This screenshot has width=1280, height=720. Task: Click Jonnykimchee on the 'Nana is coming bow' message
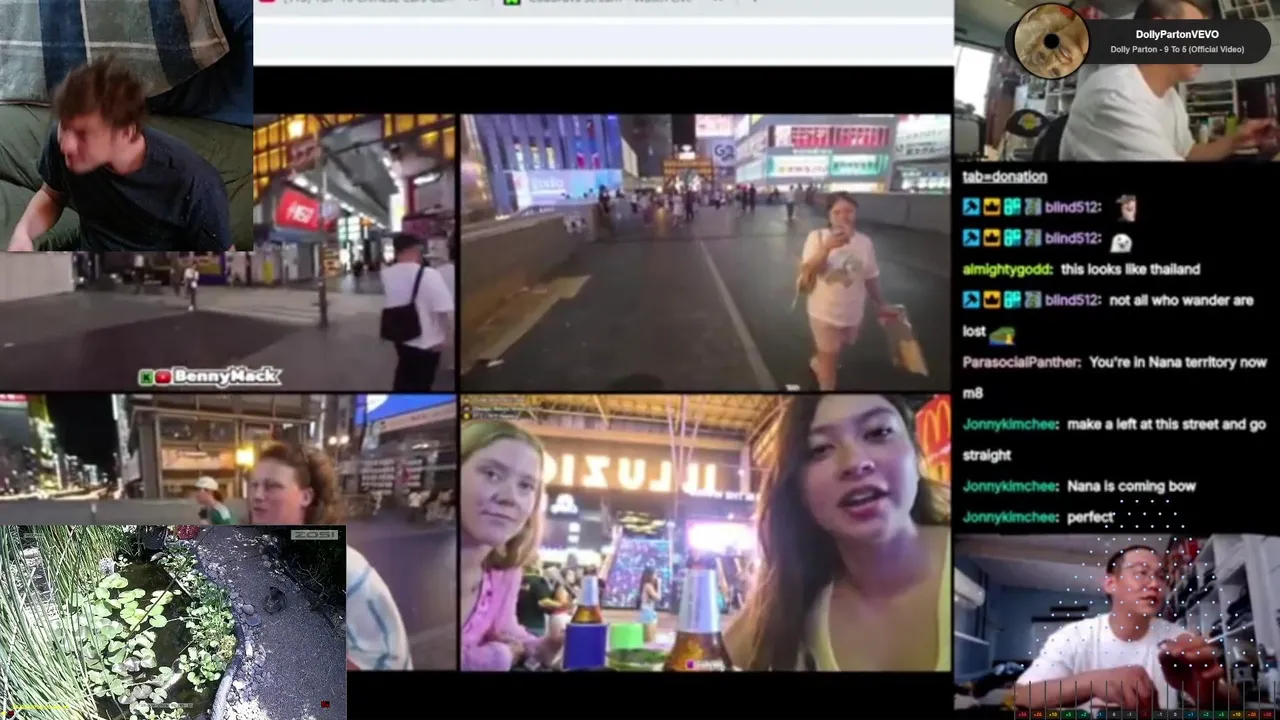point(1010,486)
